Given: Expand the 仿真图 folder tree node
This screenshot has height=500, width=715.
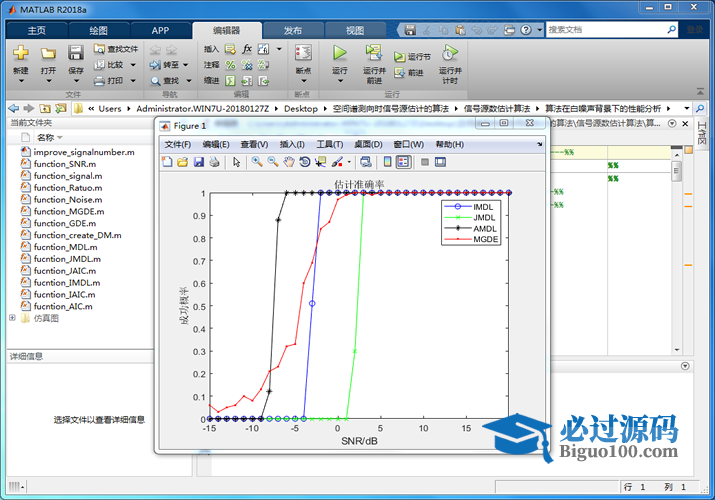Looking at the screenshot, I should 12,318.
